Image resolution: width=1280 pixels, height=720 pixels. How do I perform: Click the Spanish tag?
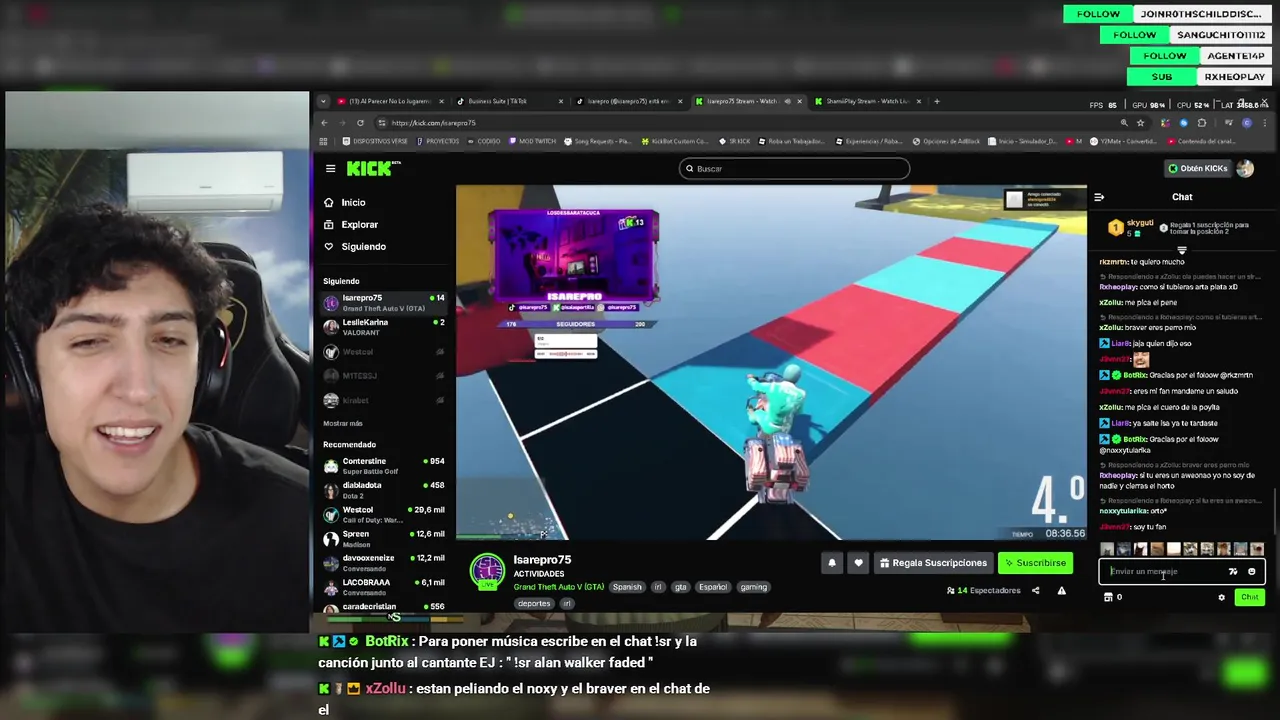(627, 587)
